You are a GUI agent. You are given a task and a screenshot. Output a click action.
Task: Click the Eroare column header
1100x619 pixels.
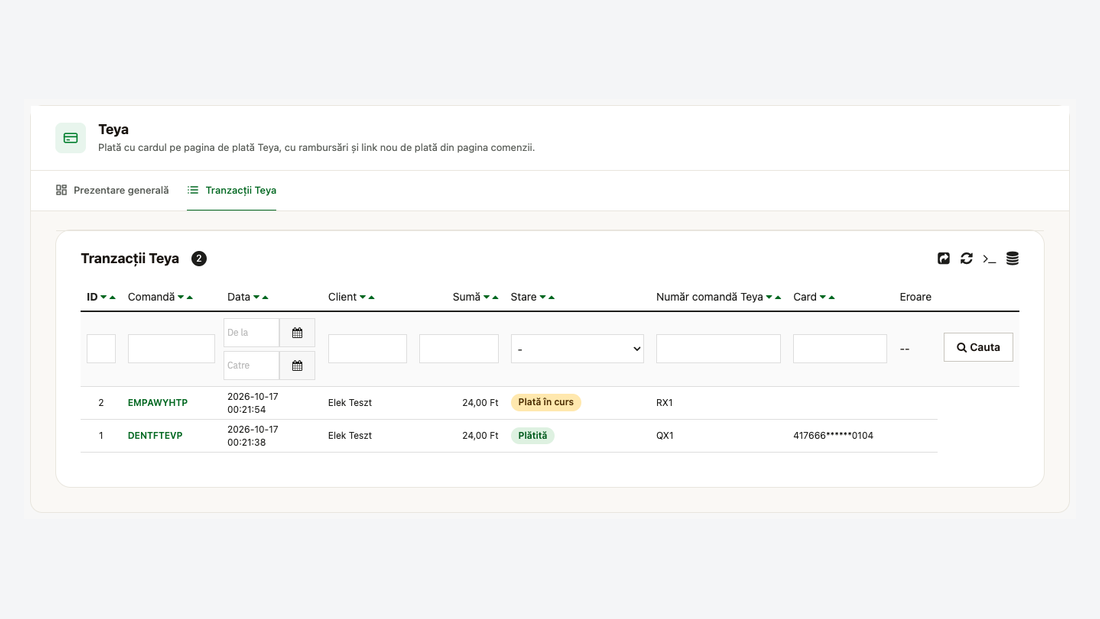(915, 297)
